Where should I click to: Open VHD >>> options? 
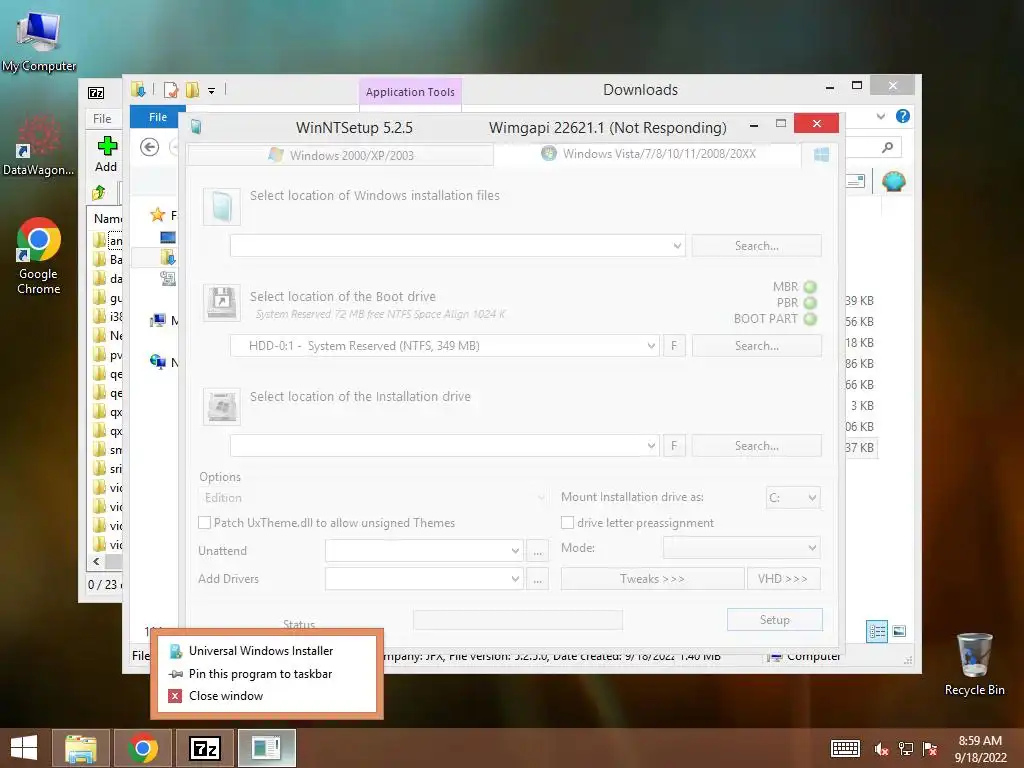(783, 579)
